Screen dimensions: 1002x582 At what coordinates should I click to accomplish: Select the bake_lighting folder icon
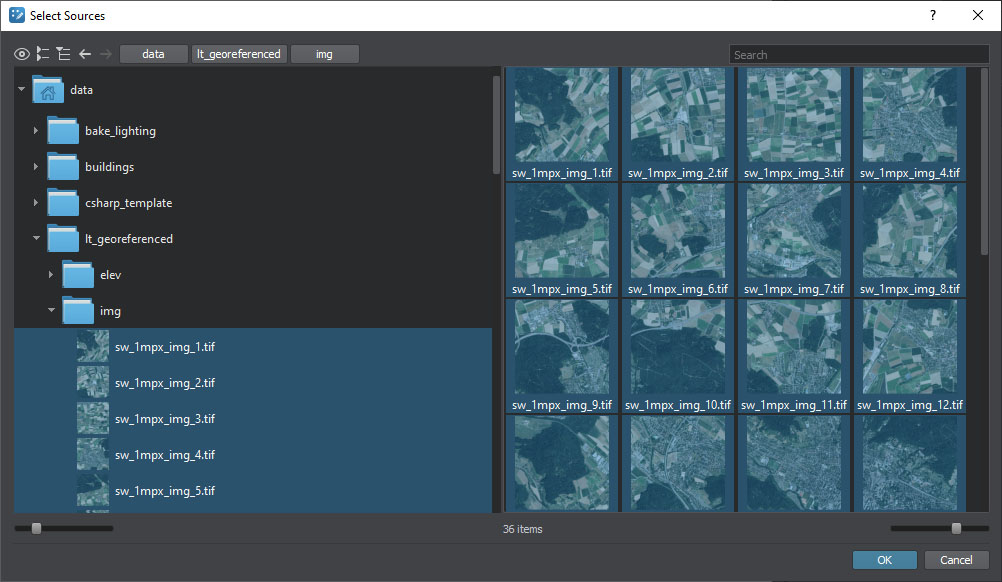click(63, 131)
